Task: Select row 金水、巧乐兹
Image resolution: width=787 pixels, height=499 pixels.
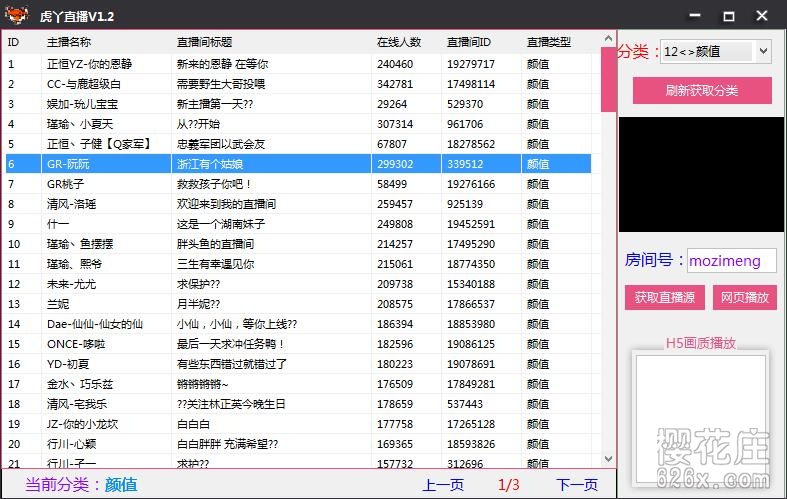Action: (x=298, y=385)
